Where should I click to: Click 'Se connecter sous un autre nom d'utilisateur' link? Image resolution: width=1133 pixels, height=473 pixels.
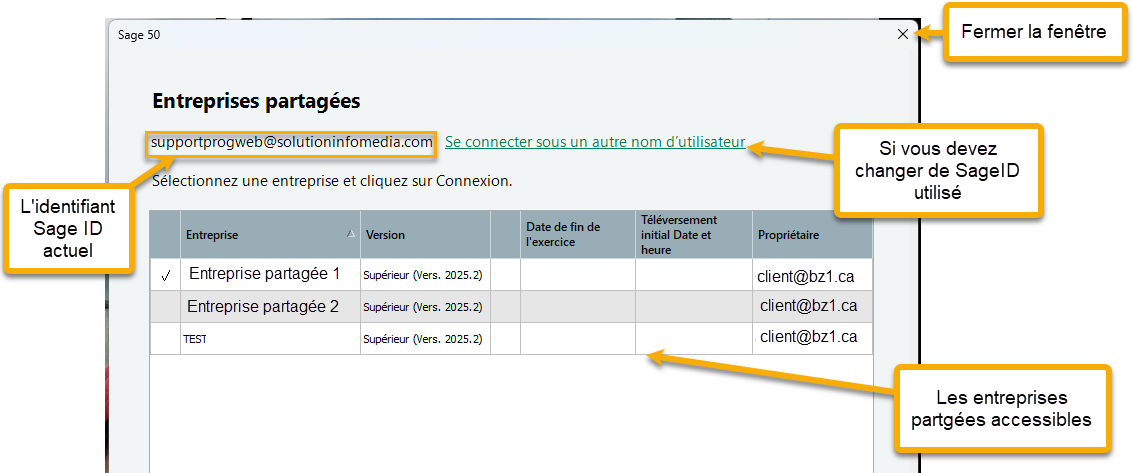[x=595, y=142]
